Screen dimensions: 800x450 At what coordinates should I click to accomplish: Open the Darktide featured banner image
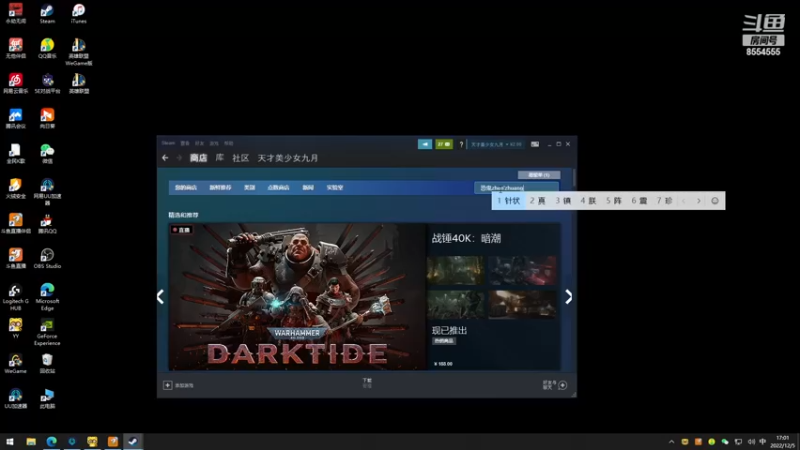[297, 296]
